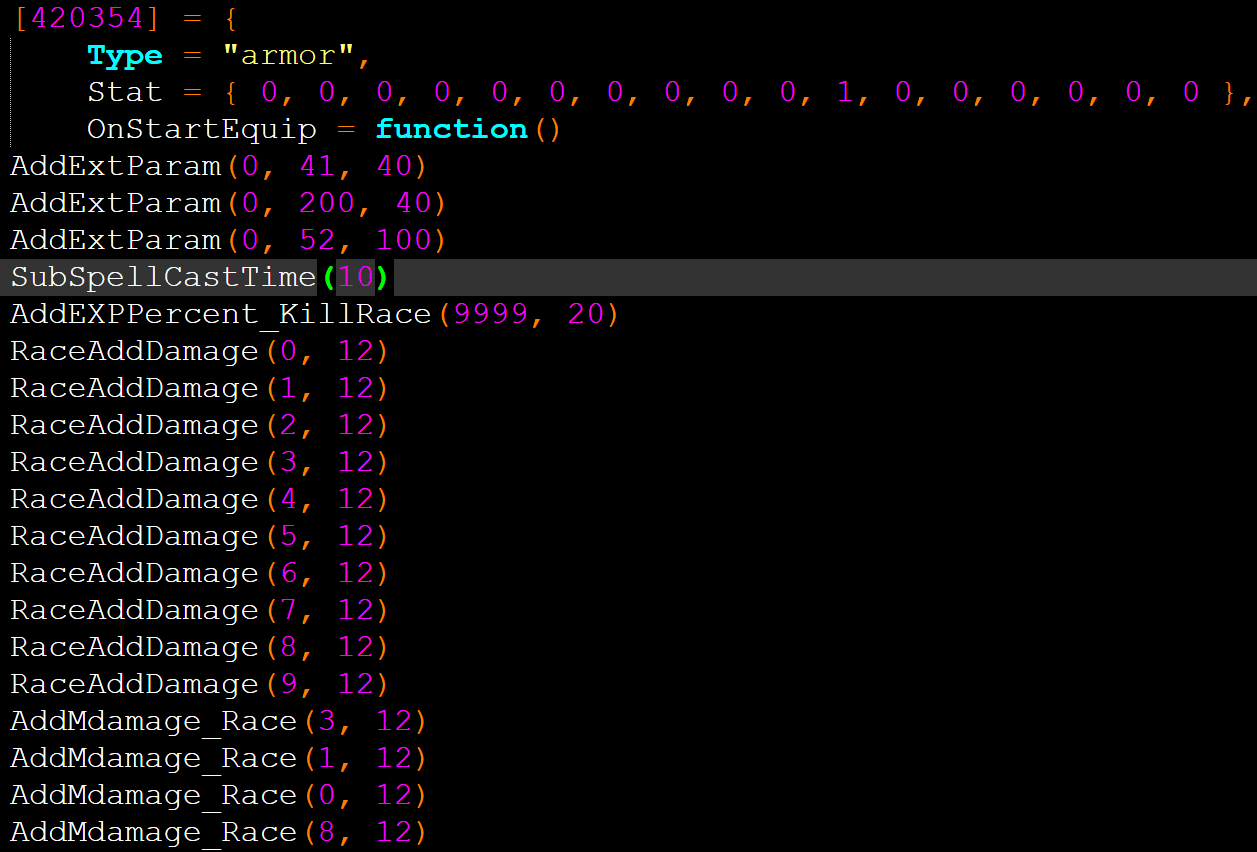The height and width of the screenshot is (852, 1257).
Task: Click the AddEXPPercent_KillRace function name
Action: point(221,314)
